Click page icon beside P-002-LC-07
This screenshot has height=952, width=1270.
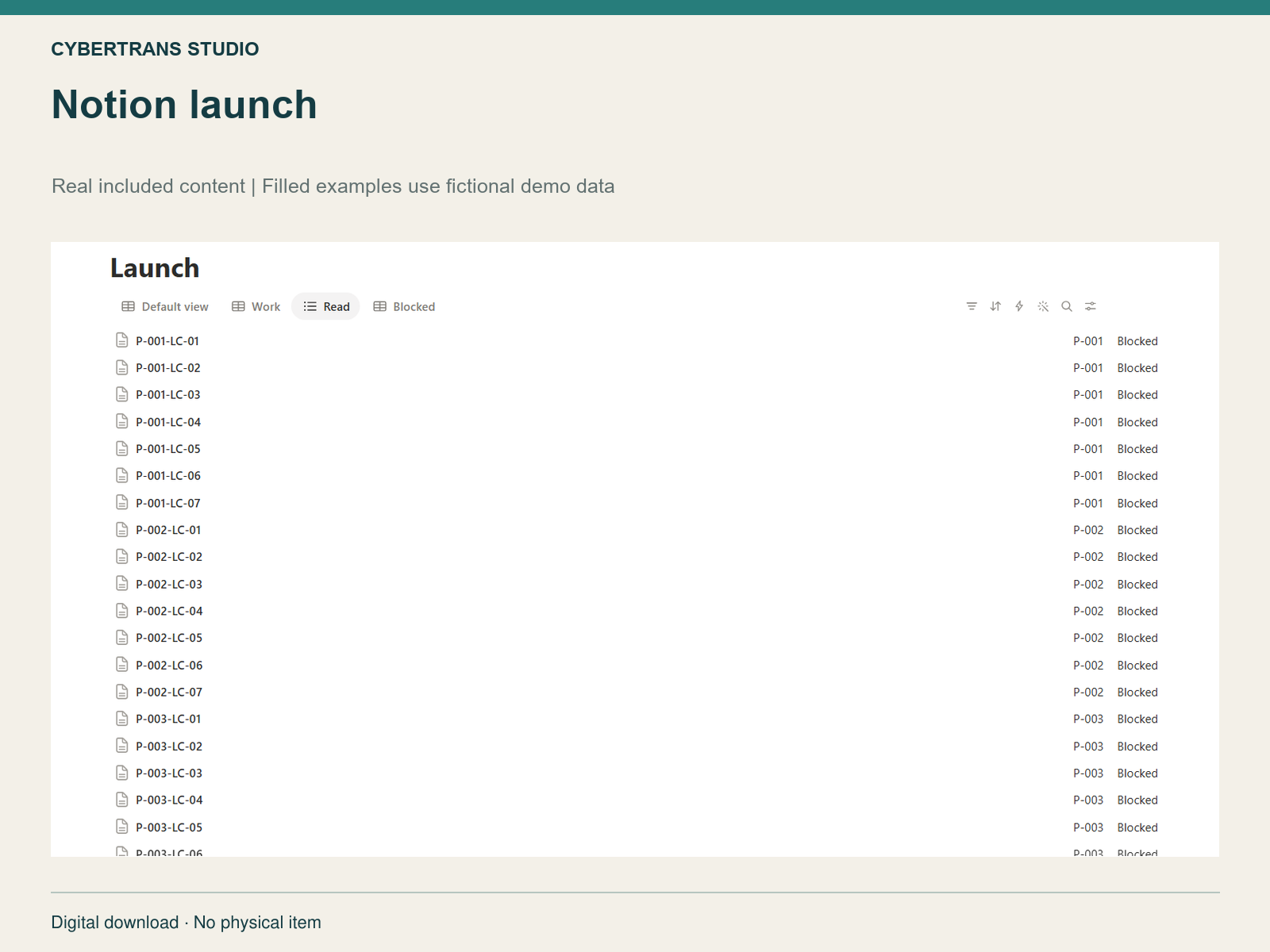[x=122, y=692]
